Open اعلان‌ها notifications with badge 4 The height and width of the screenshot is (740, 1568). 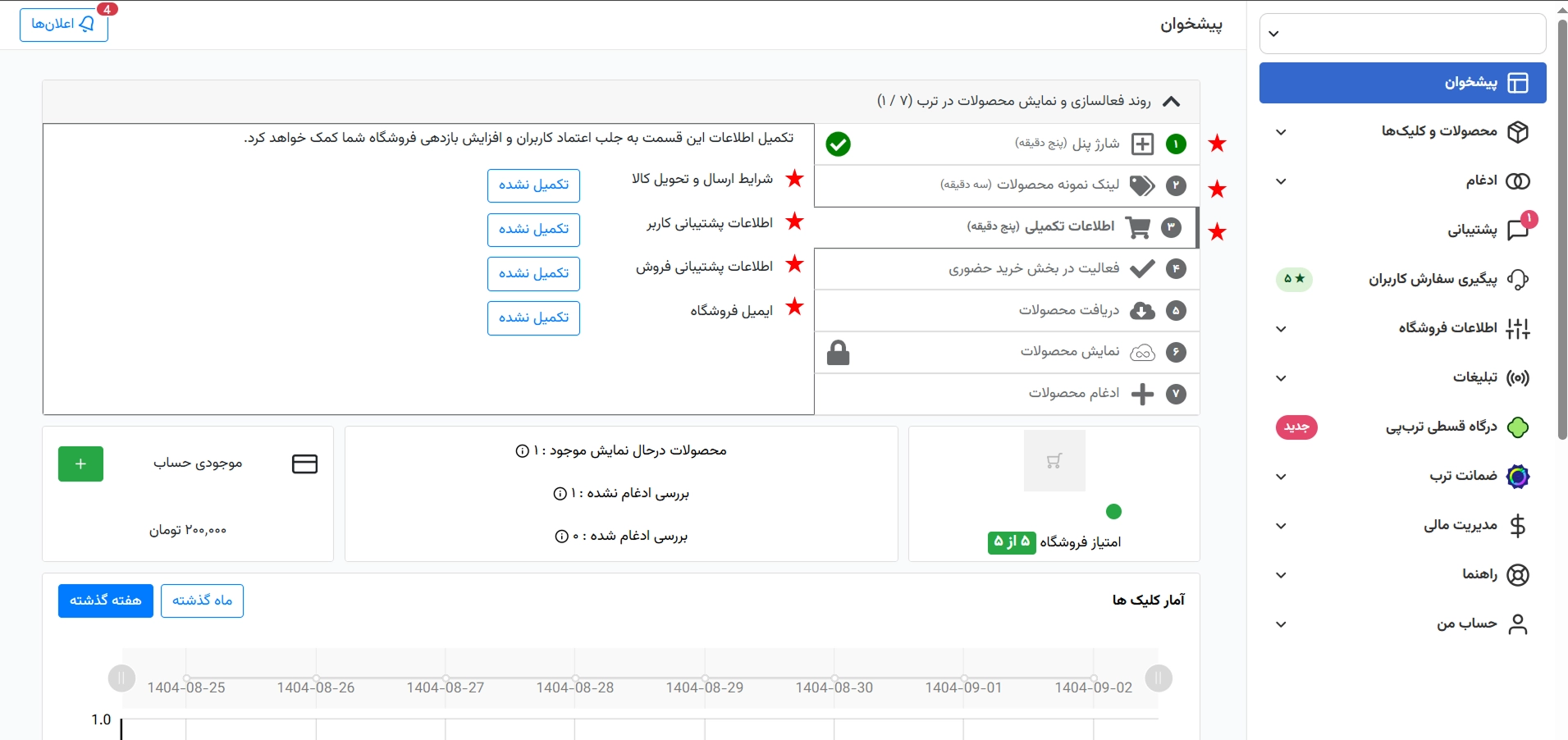pos(63,25)
